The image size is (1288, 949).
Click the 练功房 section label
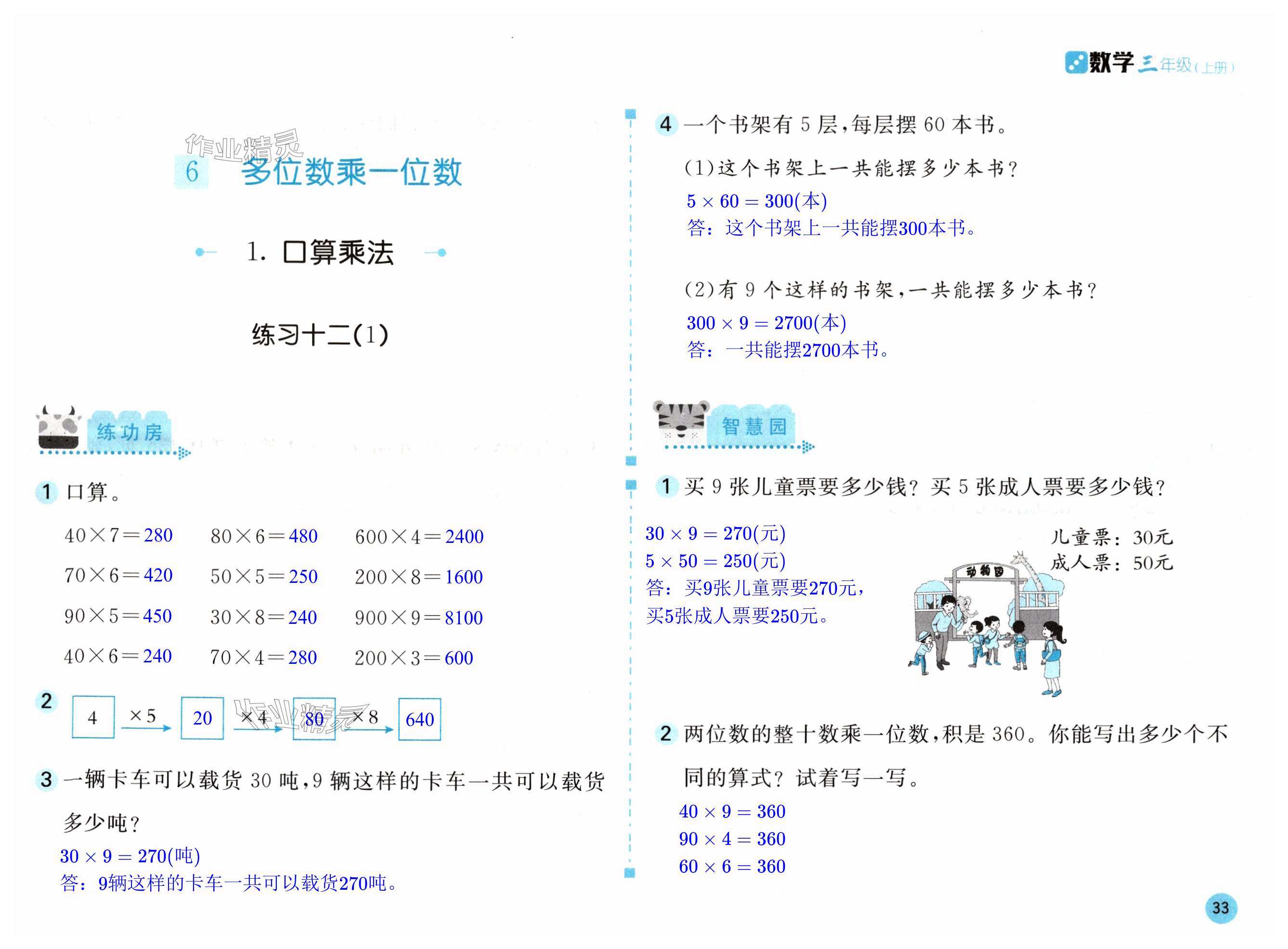click(x=130, y=432)
